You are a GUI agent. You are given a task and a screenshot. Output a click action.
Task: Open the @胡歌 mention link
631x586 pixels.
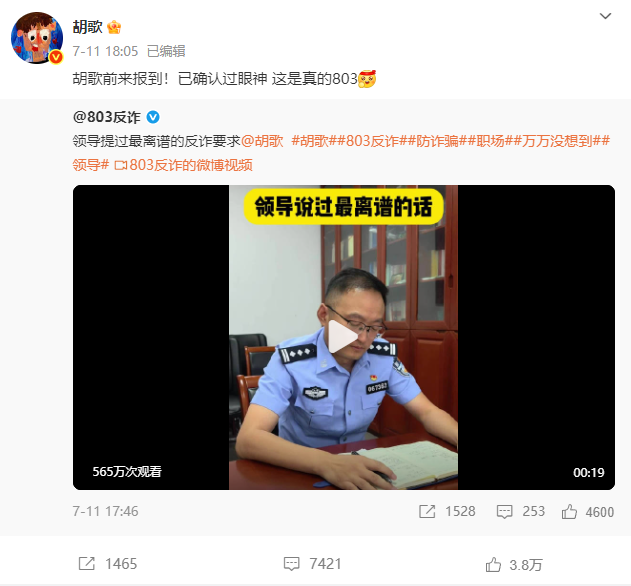262,141
